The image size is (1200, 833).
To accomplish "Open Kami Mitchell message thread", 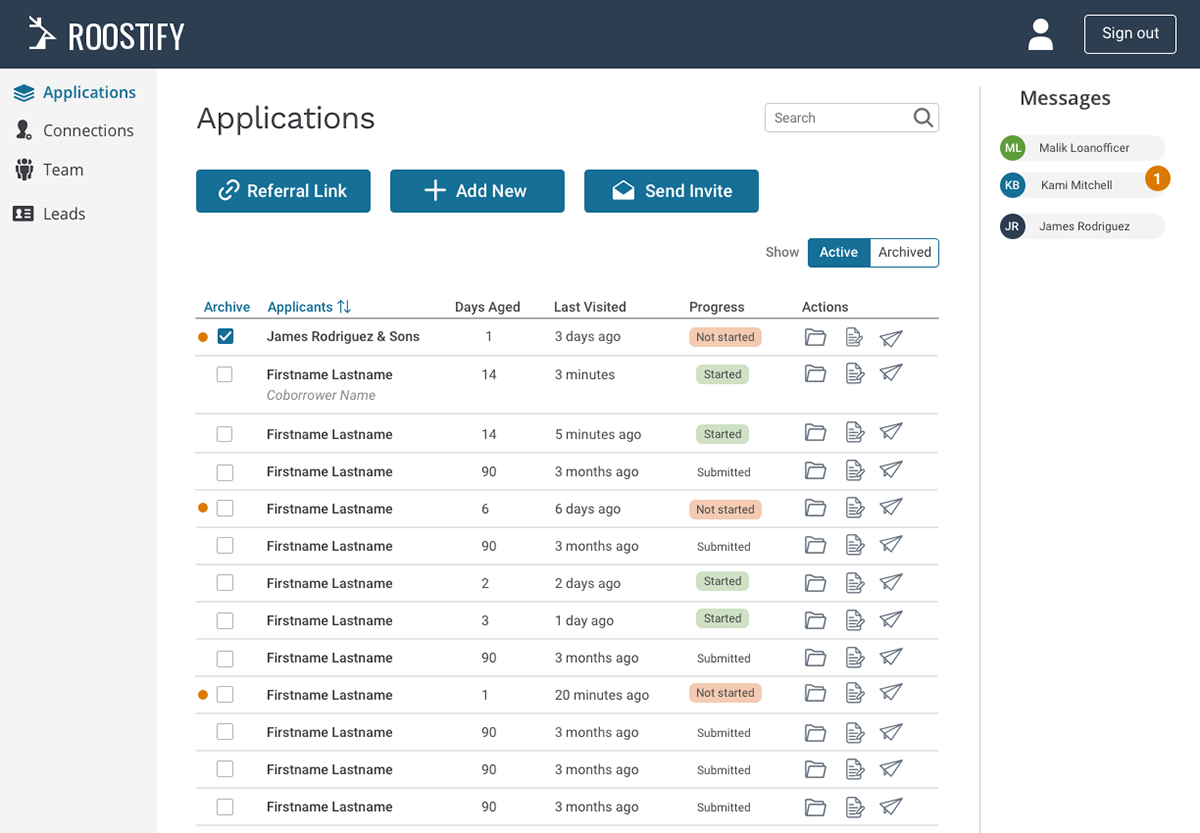I will click(x=1083, y=185).
